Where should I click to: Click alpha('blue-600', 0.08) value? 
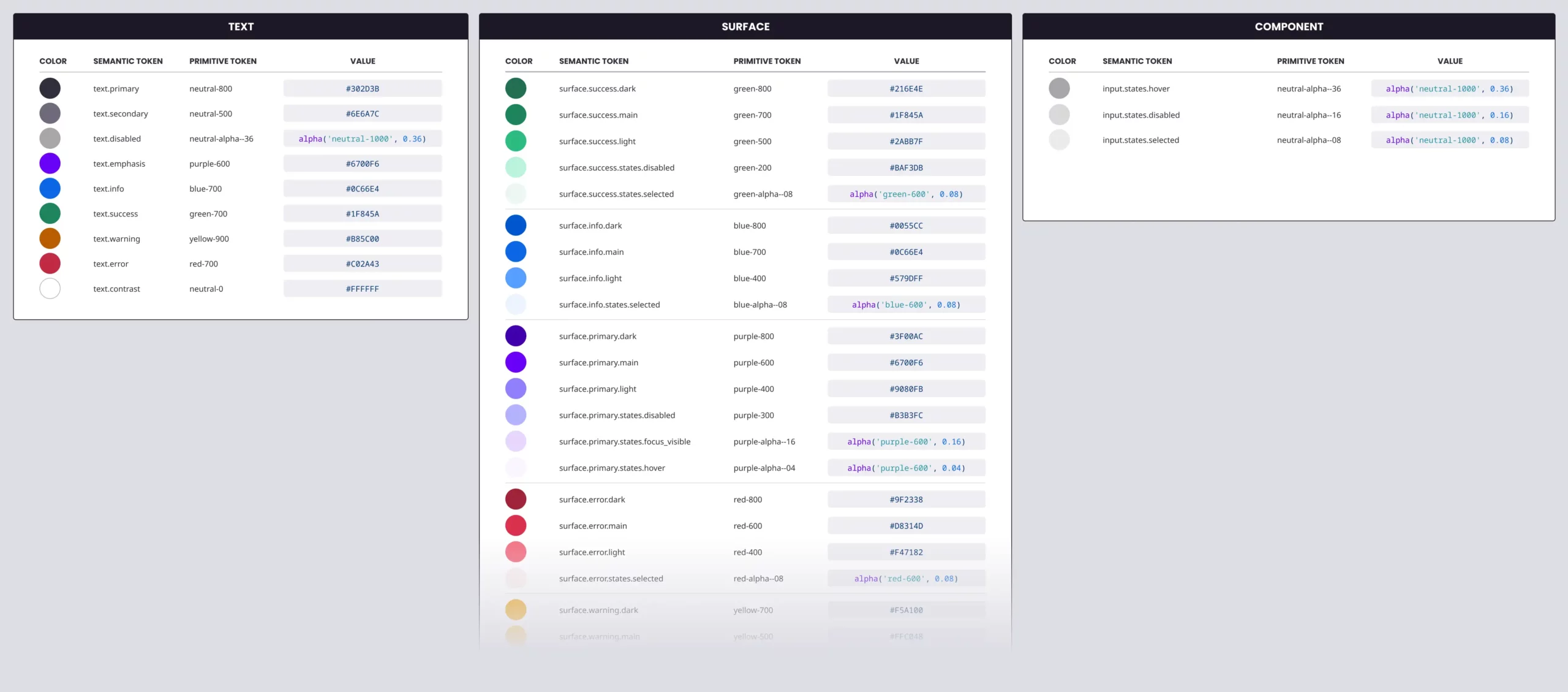click(907, 305)
